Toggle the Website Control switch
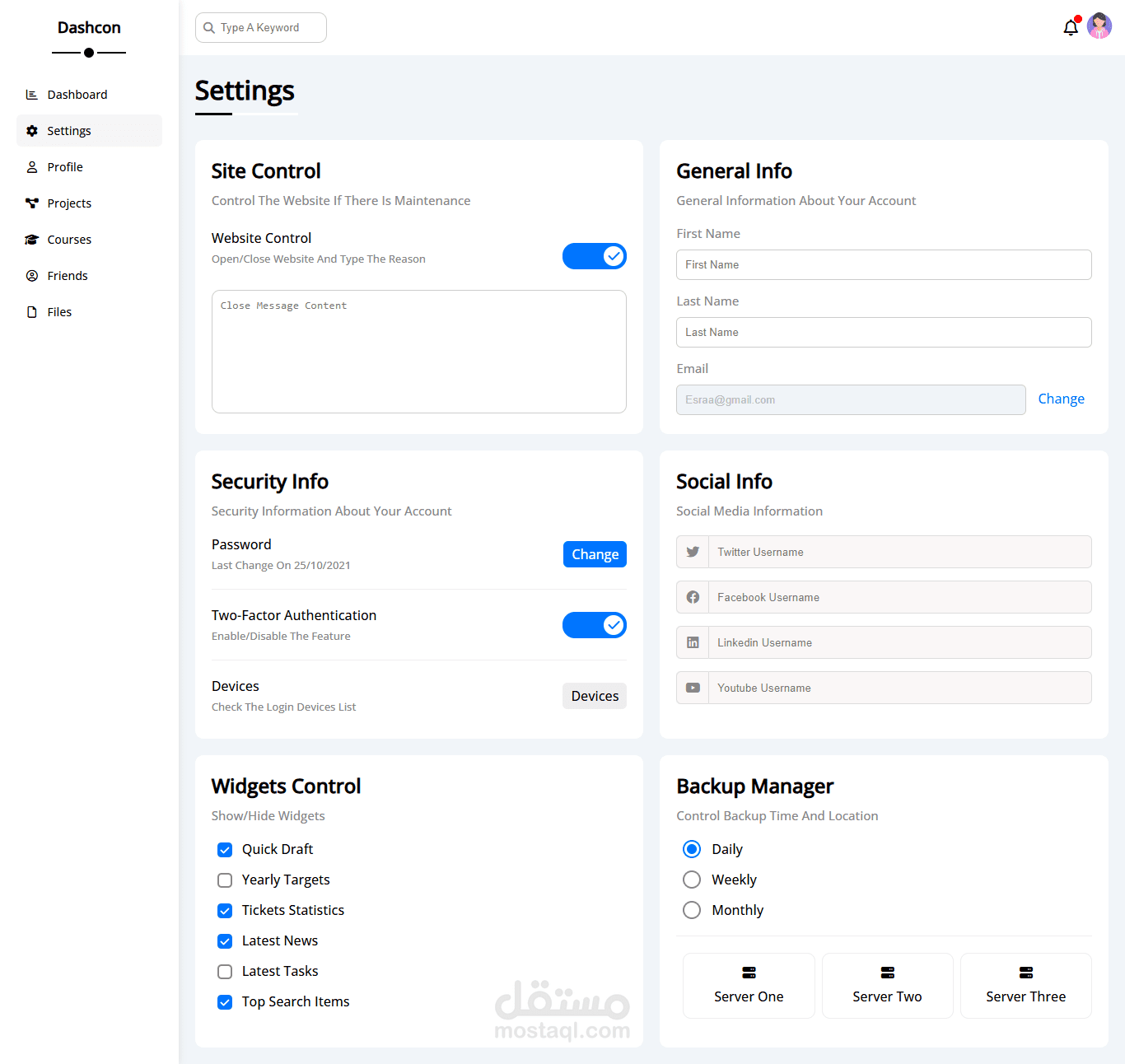The width and height of the screenshot is (1125, 1064). (595, 256)
